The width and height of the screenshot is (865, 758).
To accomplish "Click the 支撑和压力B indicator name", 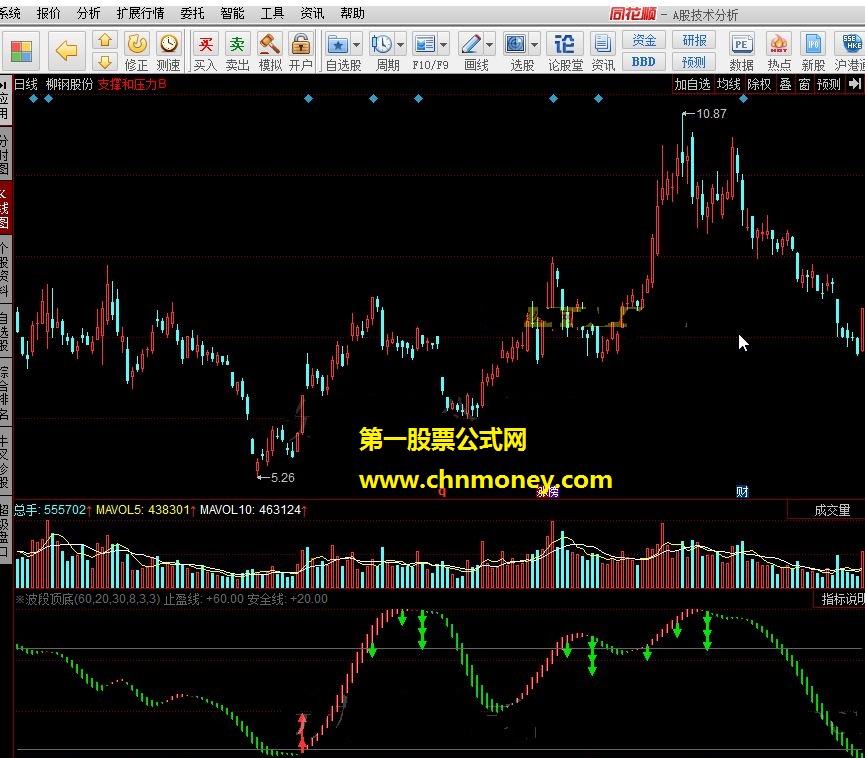I will tap(132, 84).
